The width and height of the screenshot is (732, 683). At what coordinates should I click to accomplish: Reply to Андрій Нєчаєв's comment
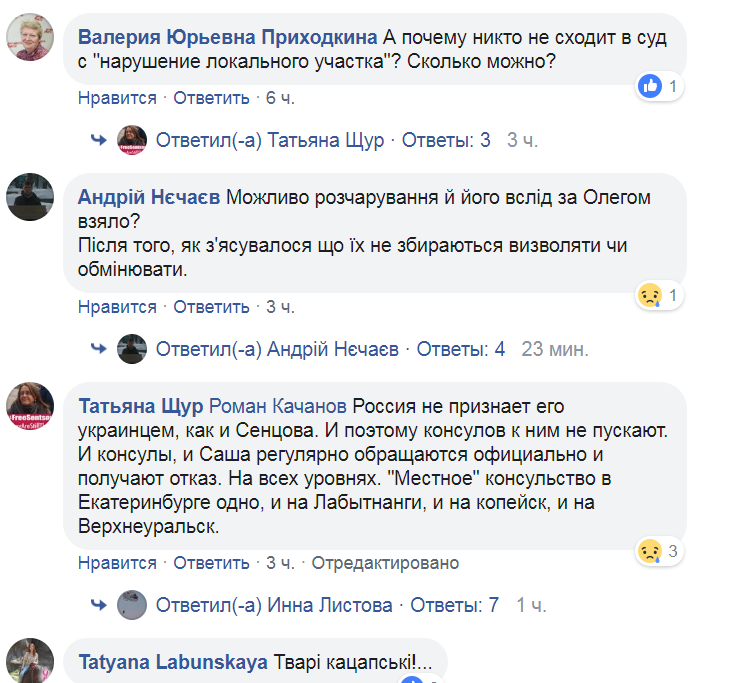pyautogui.click(x=211, y=307)
